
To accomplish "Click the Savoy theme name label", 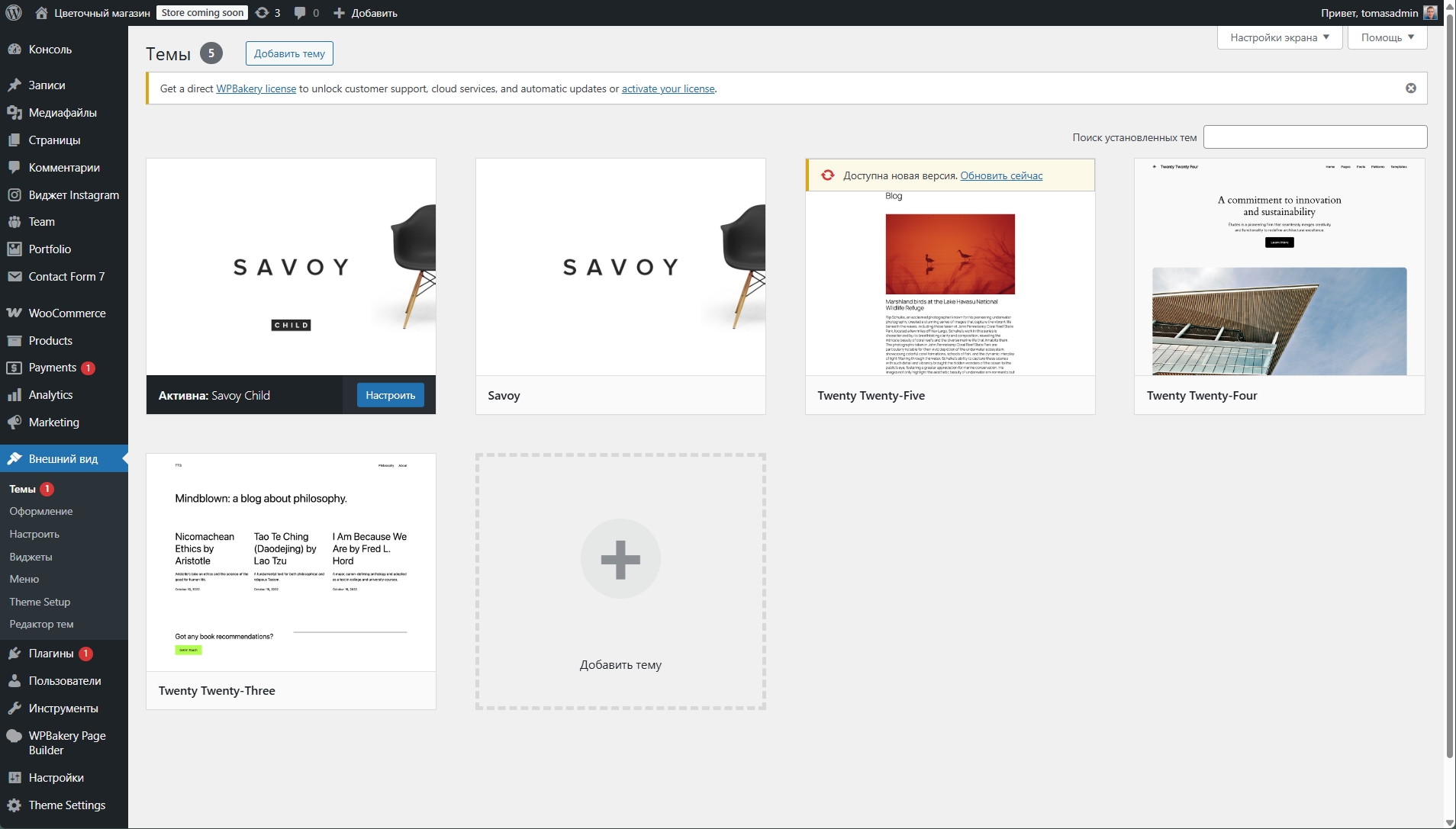I will (x=504, y=396).
